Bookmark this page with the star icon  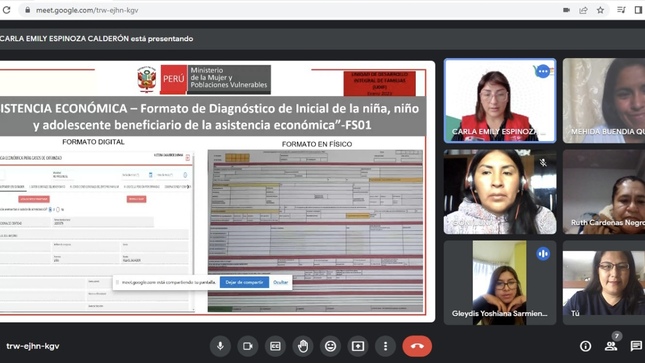point(601,10)
